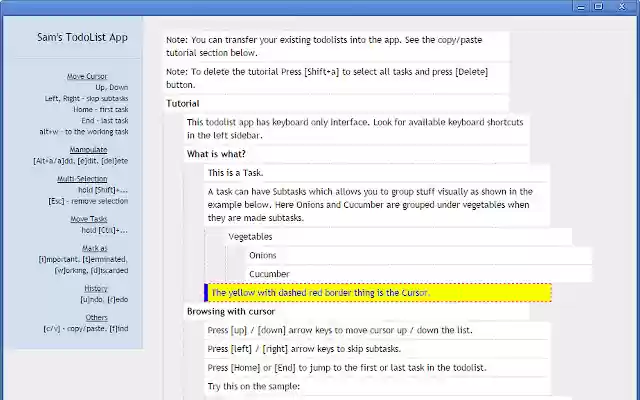Minimize the TodoList window
This screenshot has width=640, height=400.
tap(580, 7)
